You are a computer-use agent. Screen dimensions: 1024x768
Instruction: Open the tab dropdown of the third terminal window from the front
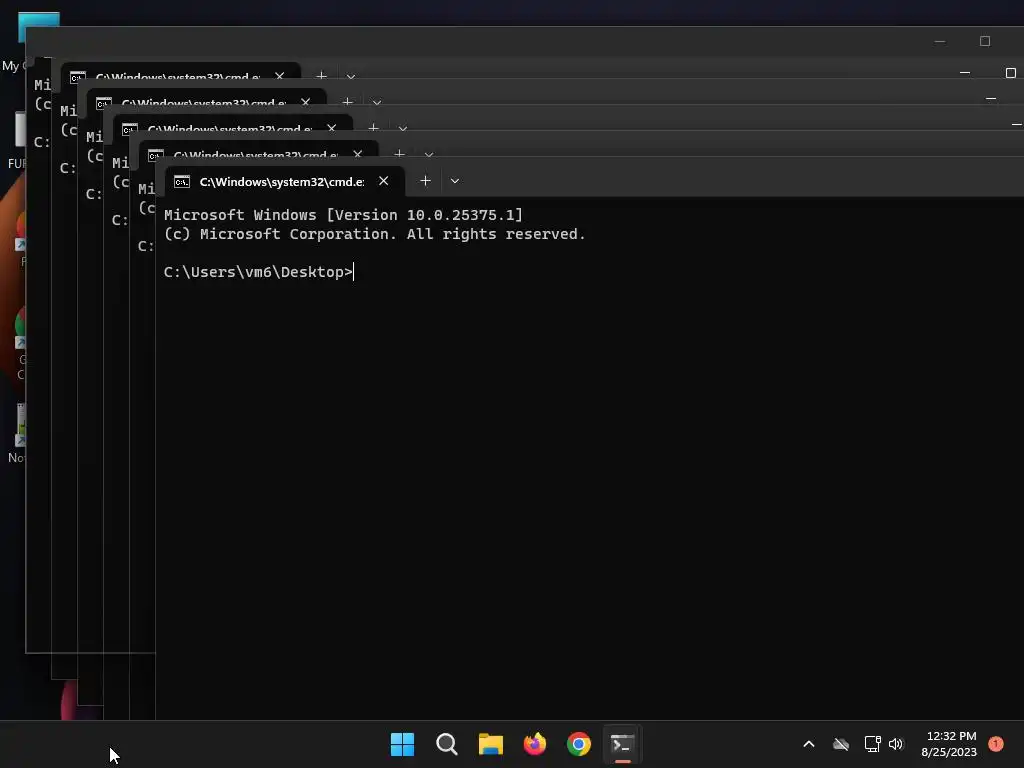click(x=403, y=129)
